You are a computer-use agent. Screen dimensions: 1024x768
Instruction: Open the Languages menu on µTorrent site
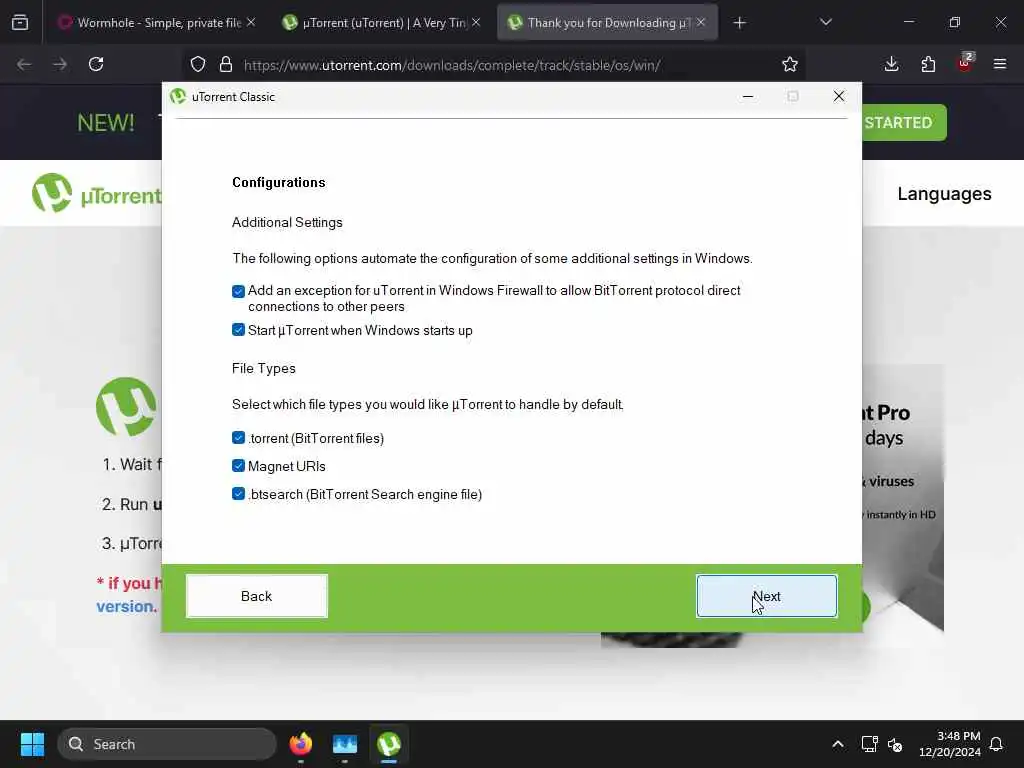(944, 194)
